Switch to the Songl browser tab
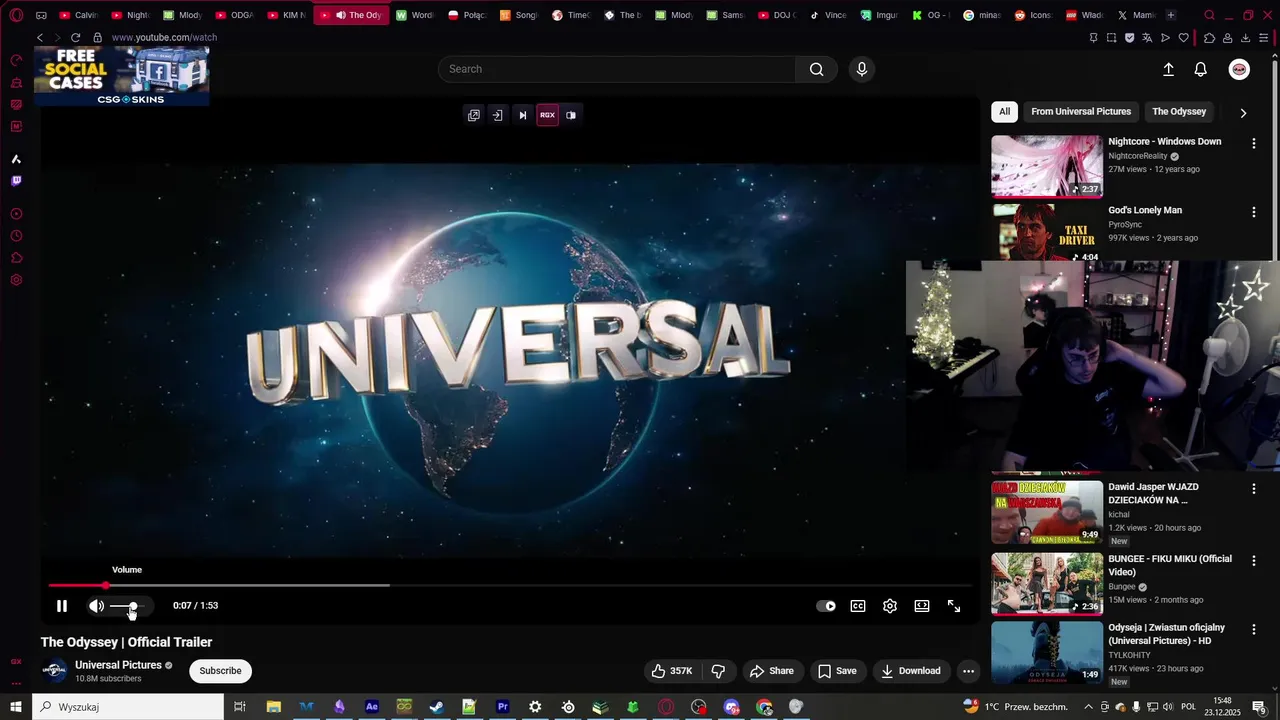1280x720 pixels. coord(519,15)
